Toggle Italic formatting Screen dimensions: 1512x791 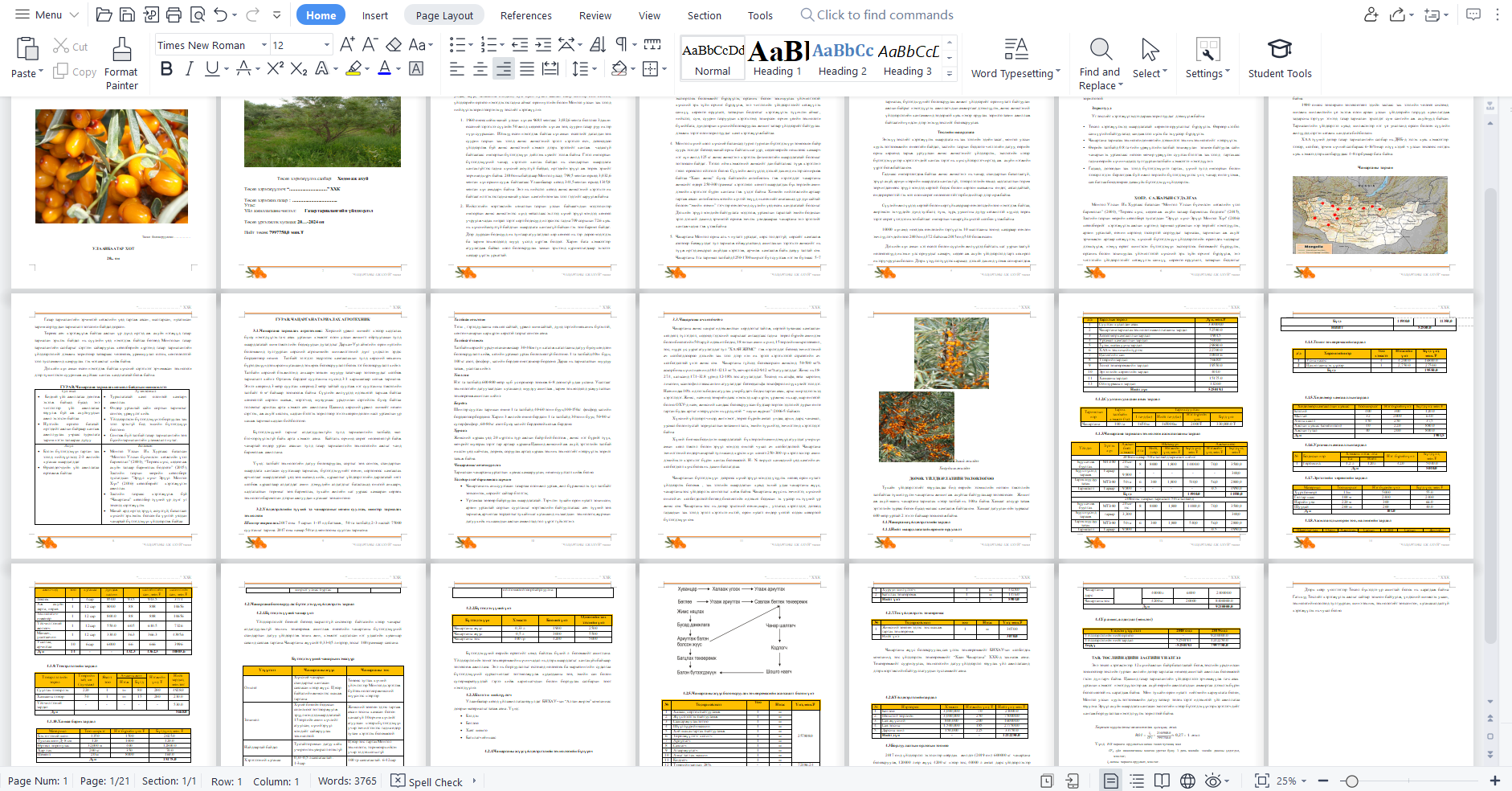[x=189, y=69]
